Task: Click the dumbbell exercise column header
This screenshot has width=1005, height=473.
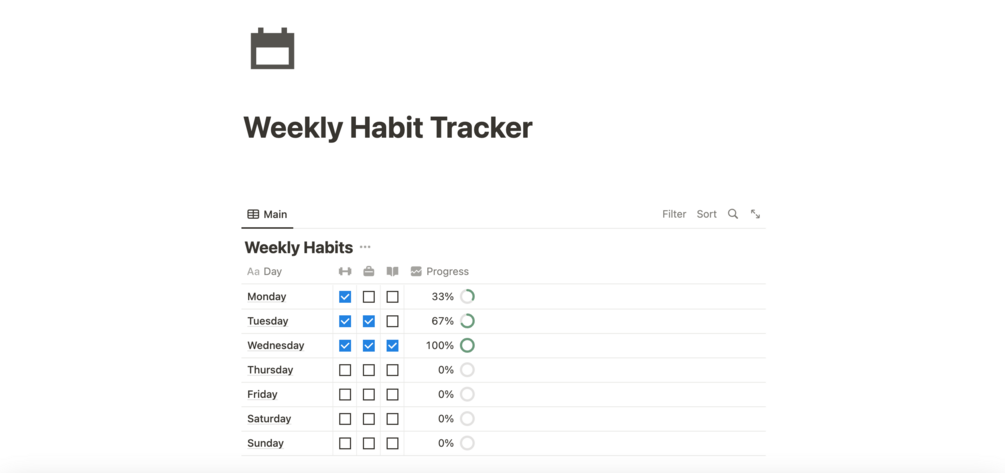Action: 345,271
